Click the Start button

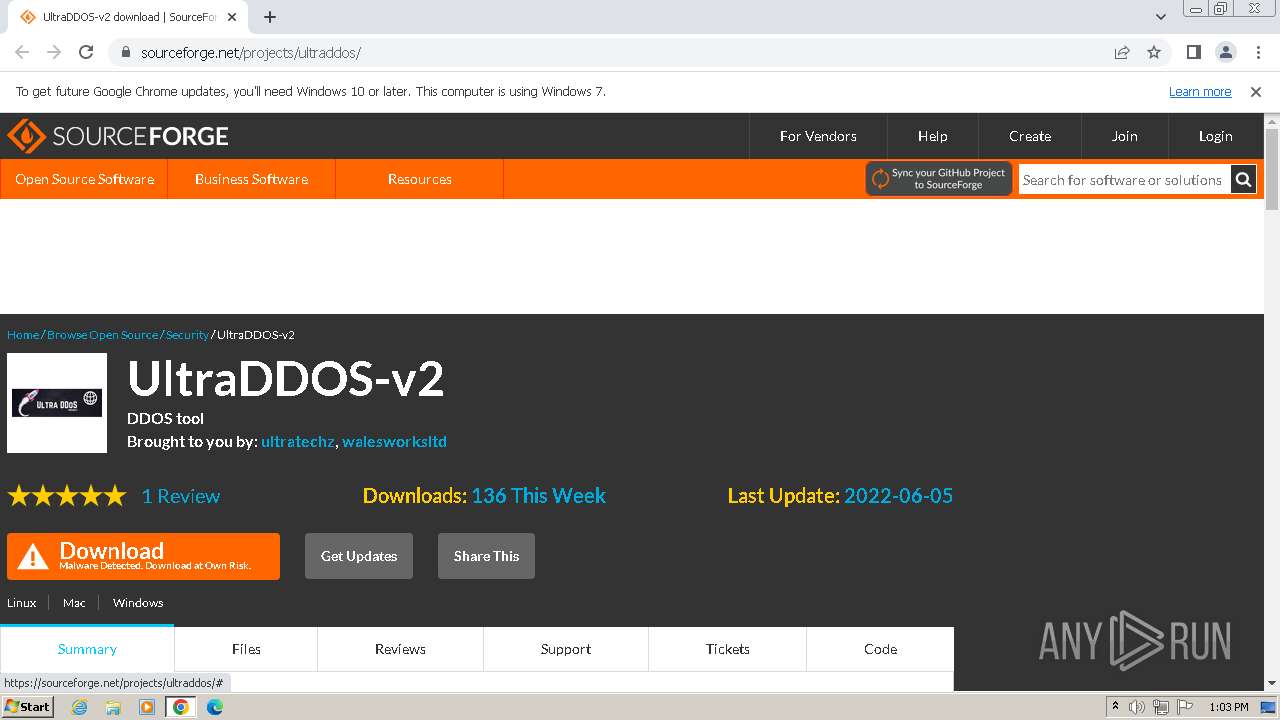click(27, 707)
